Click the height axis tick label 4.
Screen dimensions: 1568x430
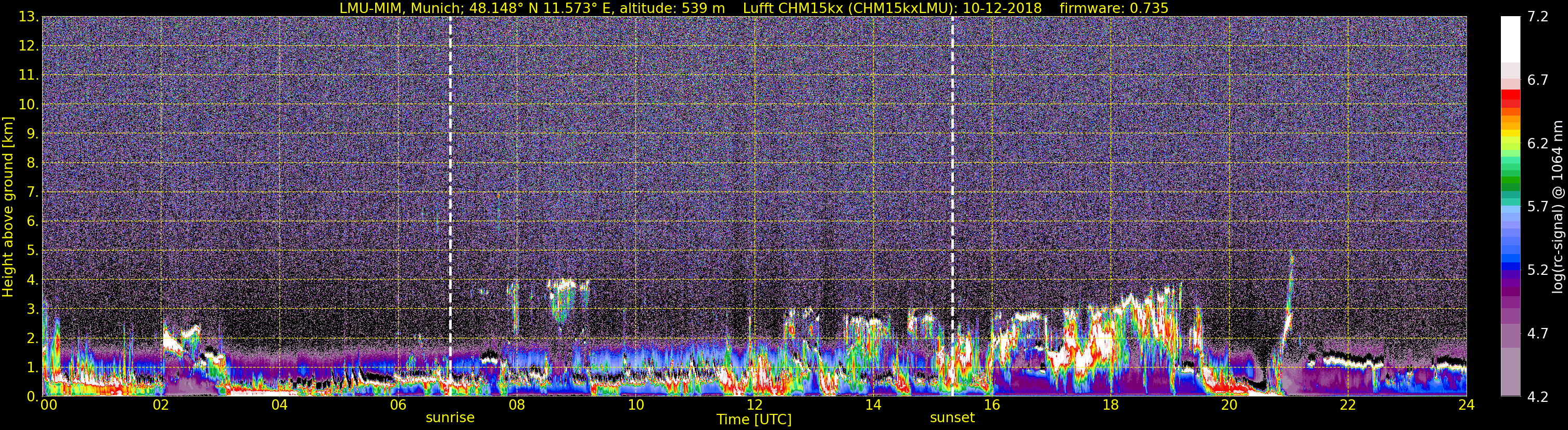pyautogui.click(x=33, y=280)
